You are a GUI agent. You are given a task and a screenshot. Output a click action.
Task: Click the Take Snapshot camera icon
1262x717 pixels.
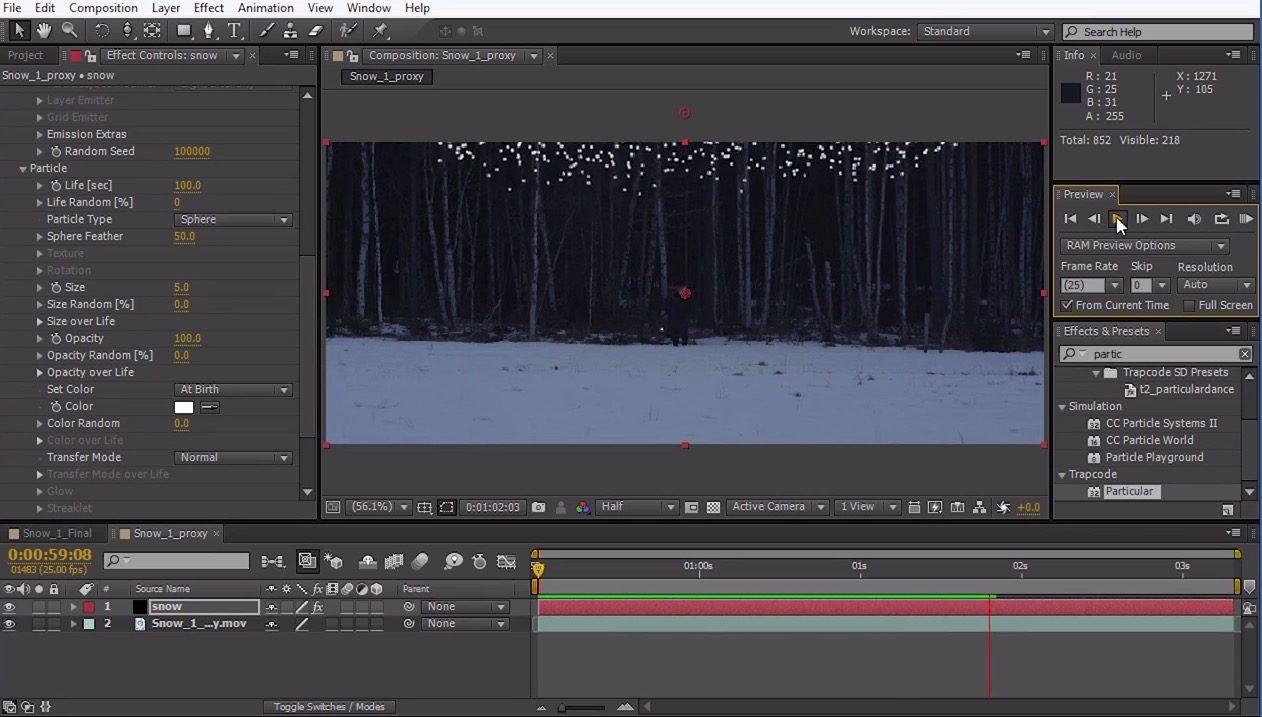click(536, 508)
